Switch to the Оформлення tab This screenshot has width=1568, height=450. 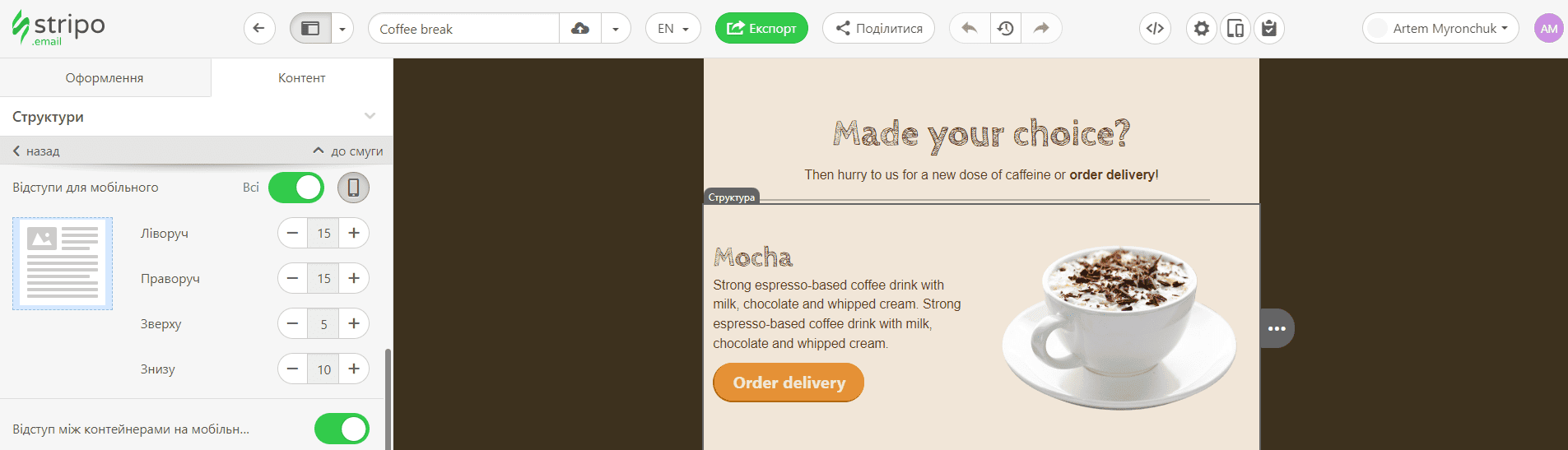coord(105,78)
